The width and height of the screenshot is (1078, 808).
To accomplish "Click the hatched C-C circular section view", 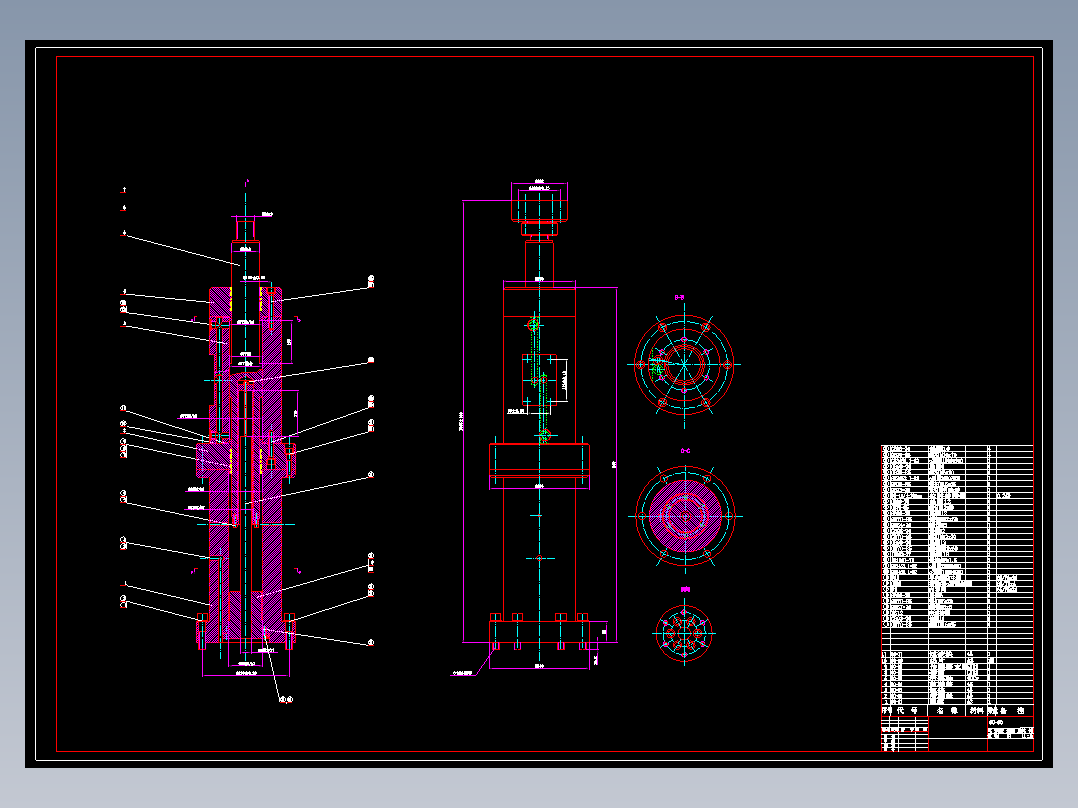I will point(685,516).
